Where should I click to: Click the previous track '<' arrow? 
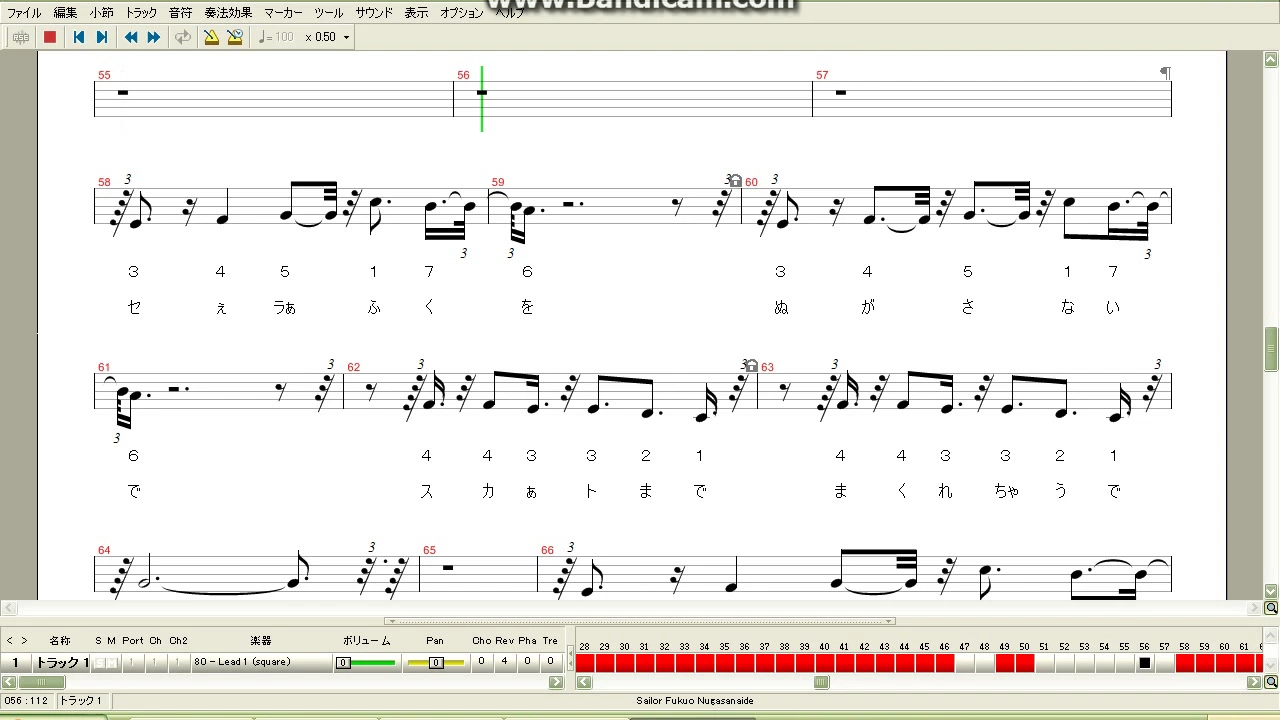(x=9, y=640)
